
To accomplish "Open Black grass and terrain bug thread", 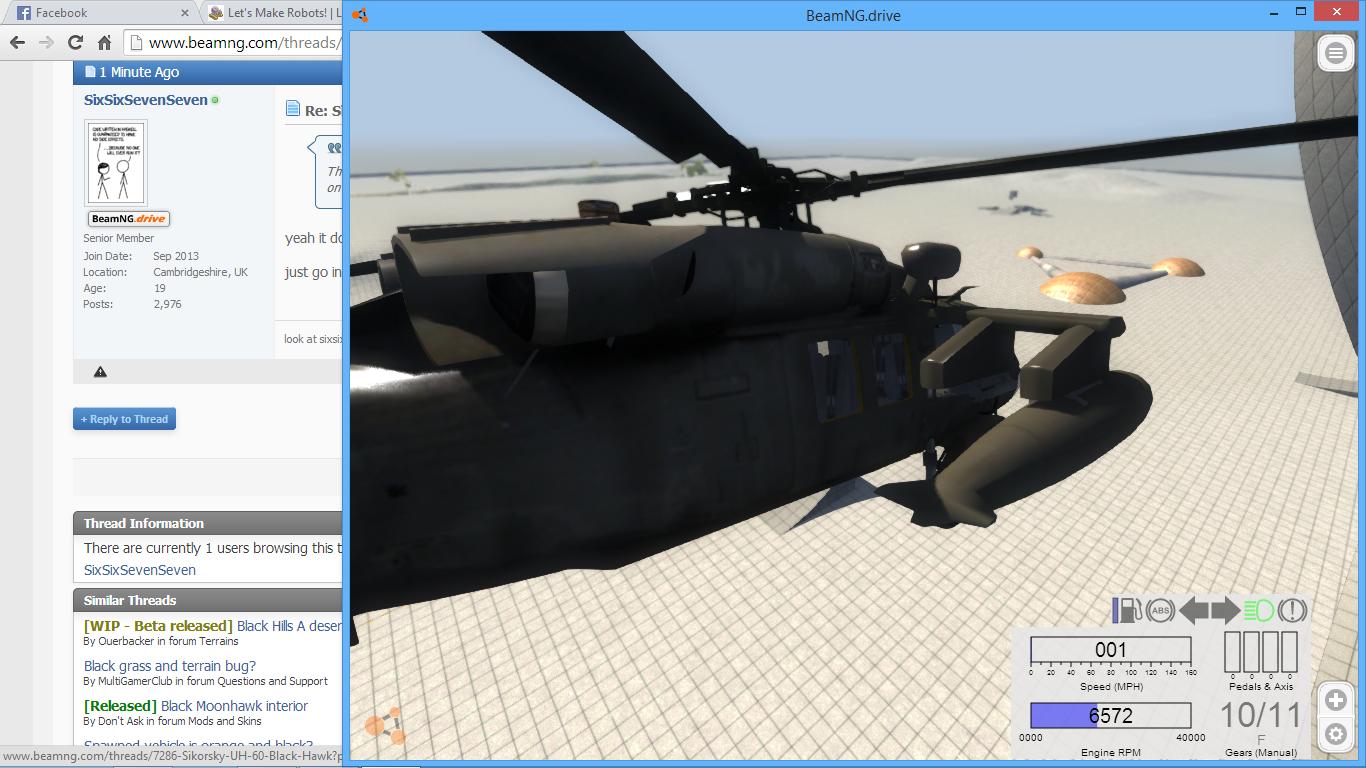I will point(170,666).
